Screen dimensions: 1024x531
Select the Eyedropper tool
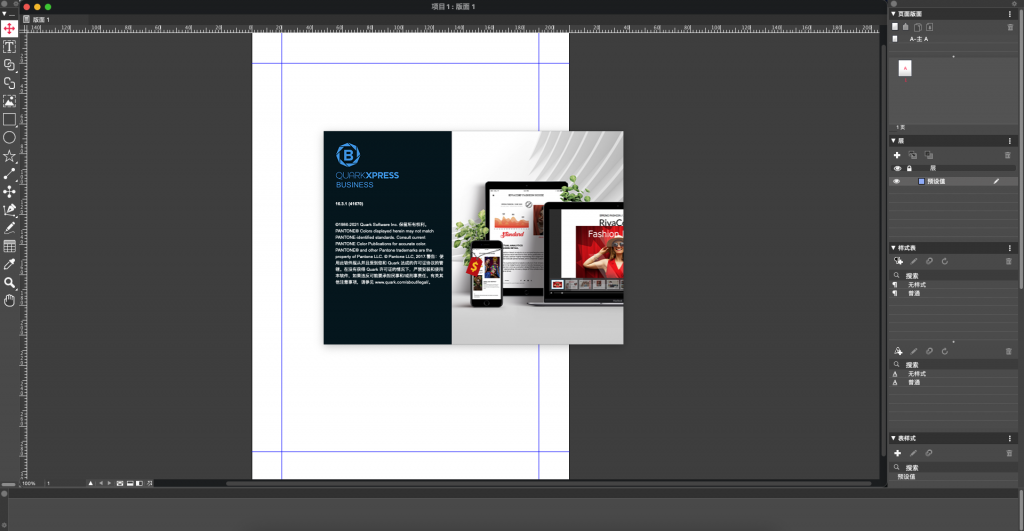pos(9,264)
